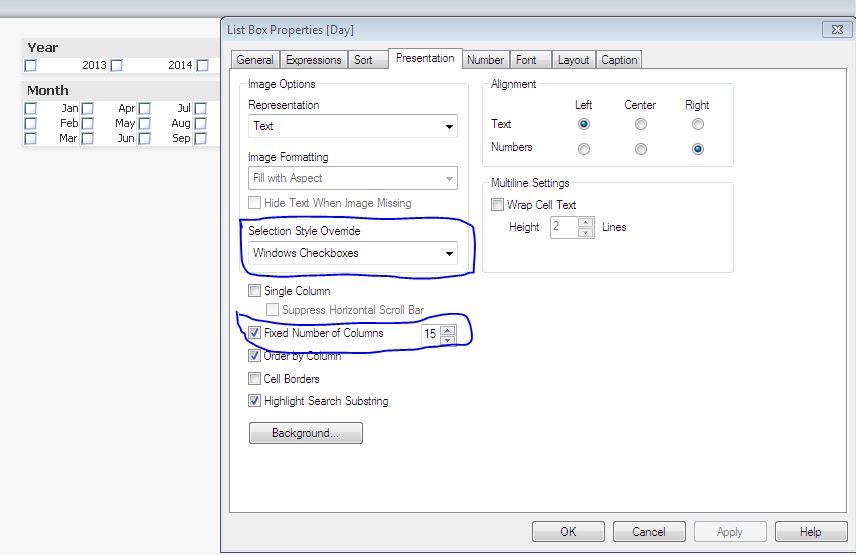Enable the Cell Borders checkbox
Image resolution: width=856 pixels, height=555 pixels.
coord(254,379)
